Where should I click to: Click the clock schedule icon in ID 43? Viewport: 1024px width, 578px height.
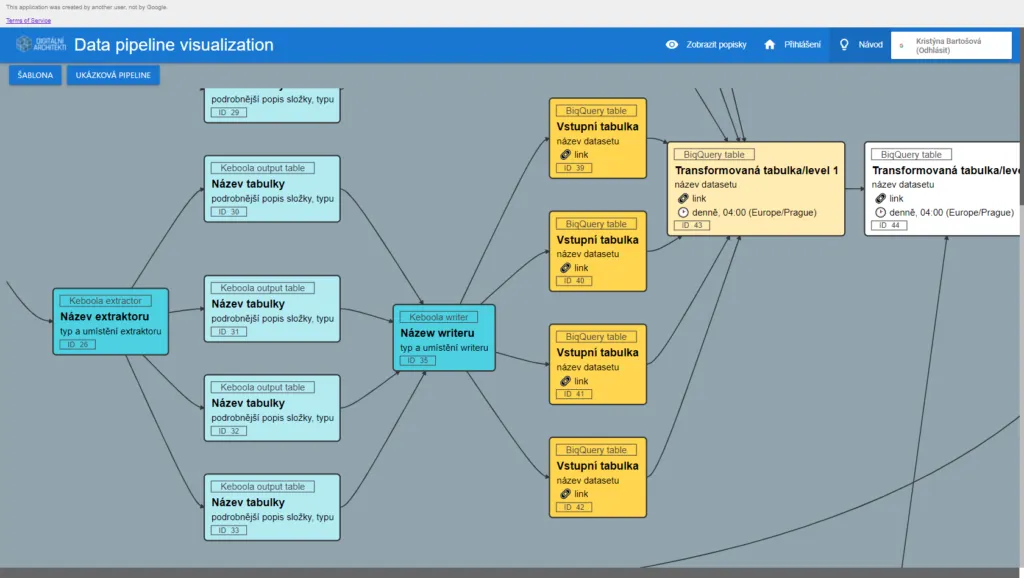point(682,212)
